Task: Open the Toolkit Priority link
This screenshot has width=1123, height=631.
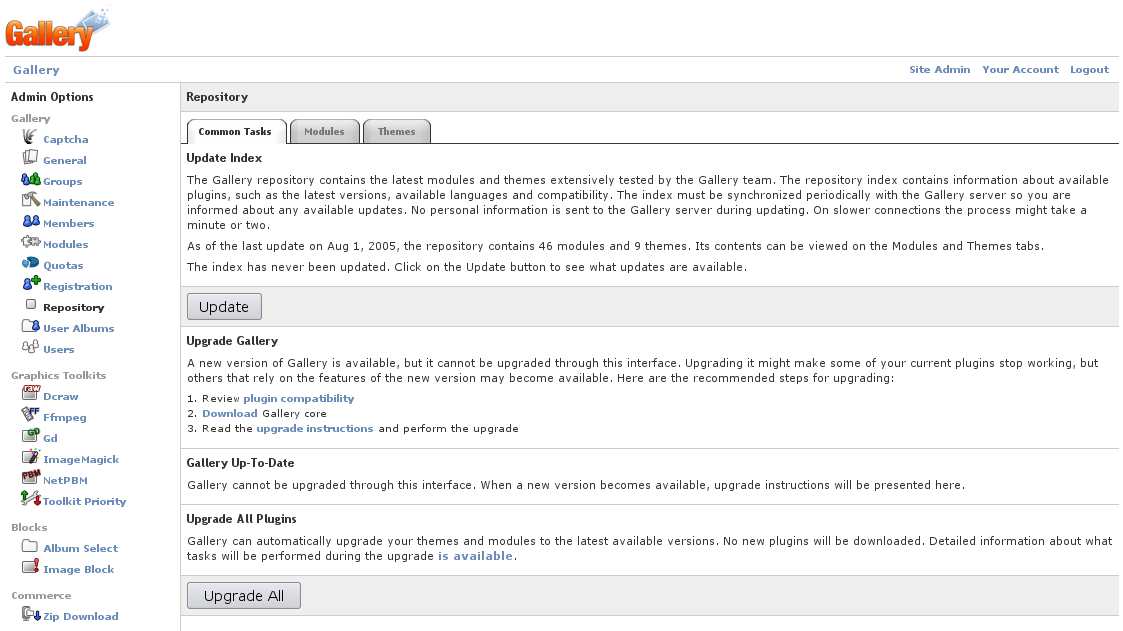Action: 85,501
